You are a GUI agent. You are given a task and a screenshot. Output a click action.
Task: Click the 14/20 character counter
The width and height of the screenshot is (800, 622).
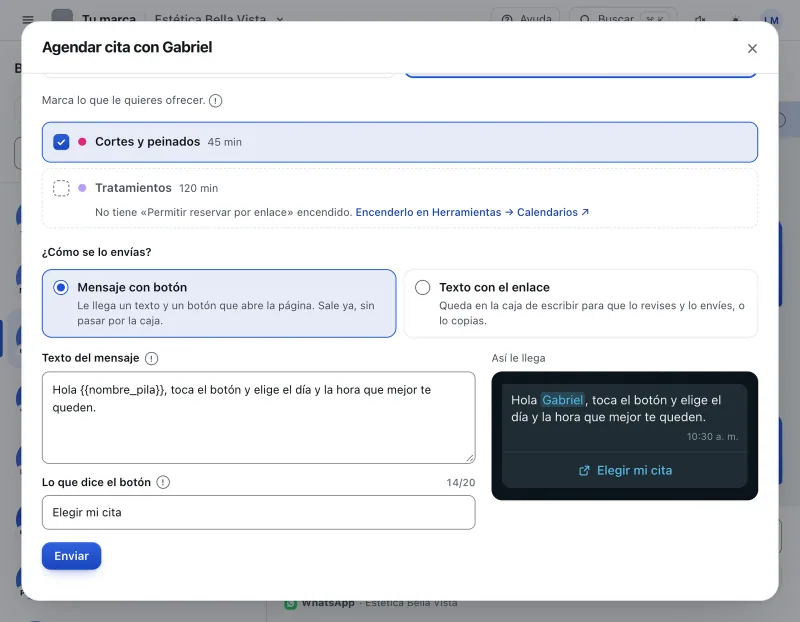461,483
